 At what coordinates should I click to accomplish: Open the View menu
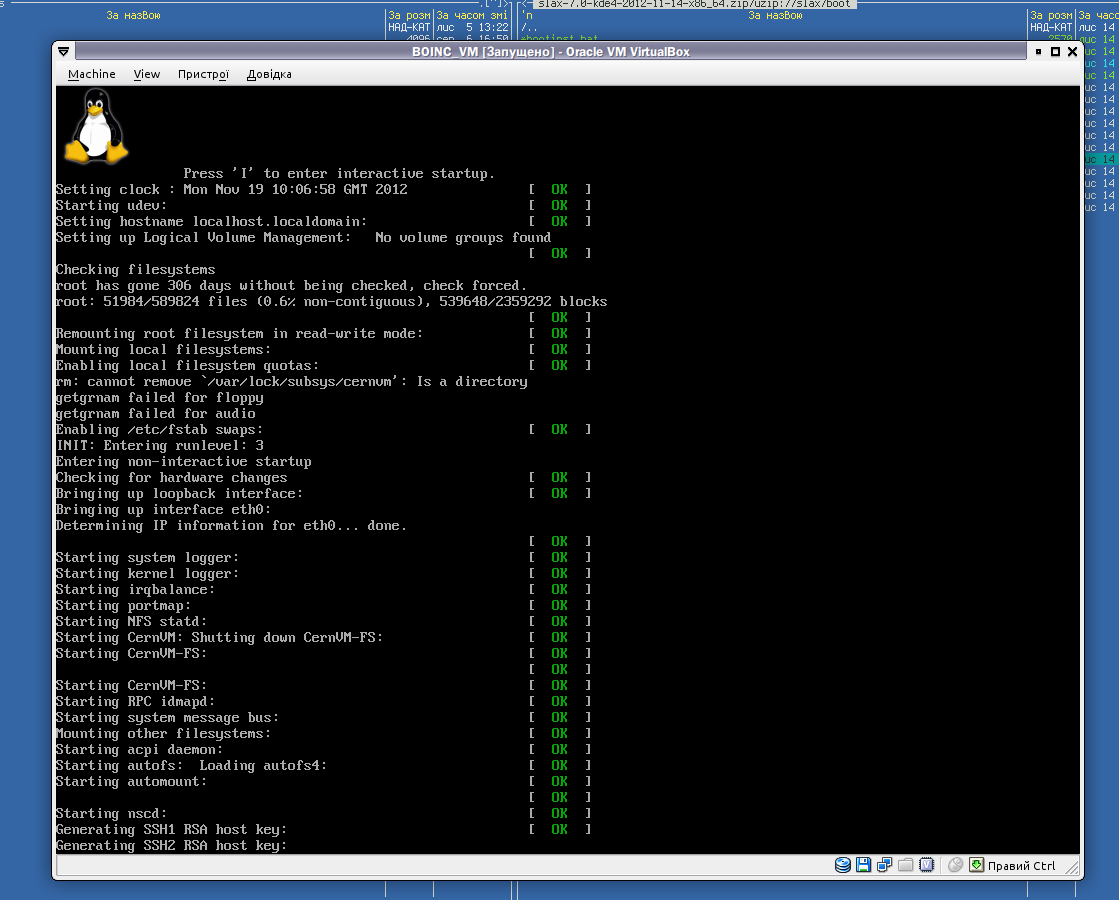click(x=147, y=74)
